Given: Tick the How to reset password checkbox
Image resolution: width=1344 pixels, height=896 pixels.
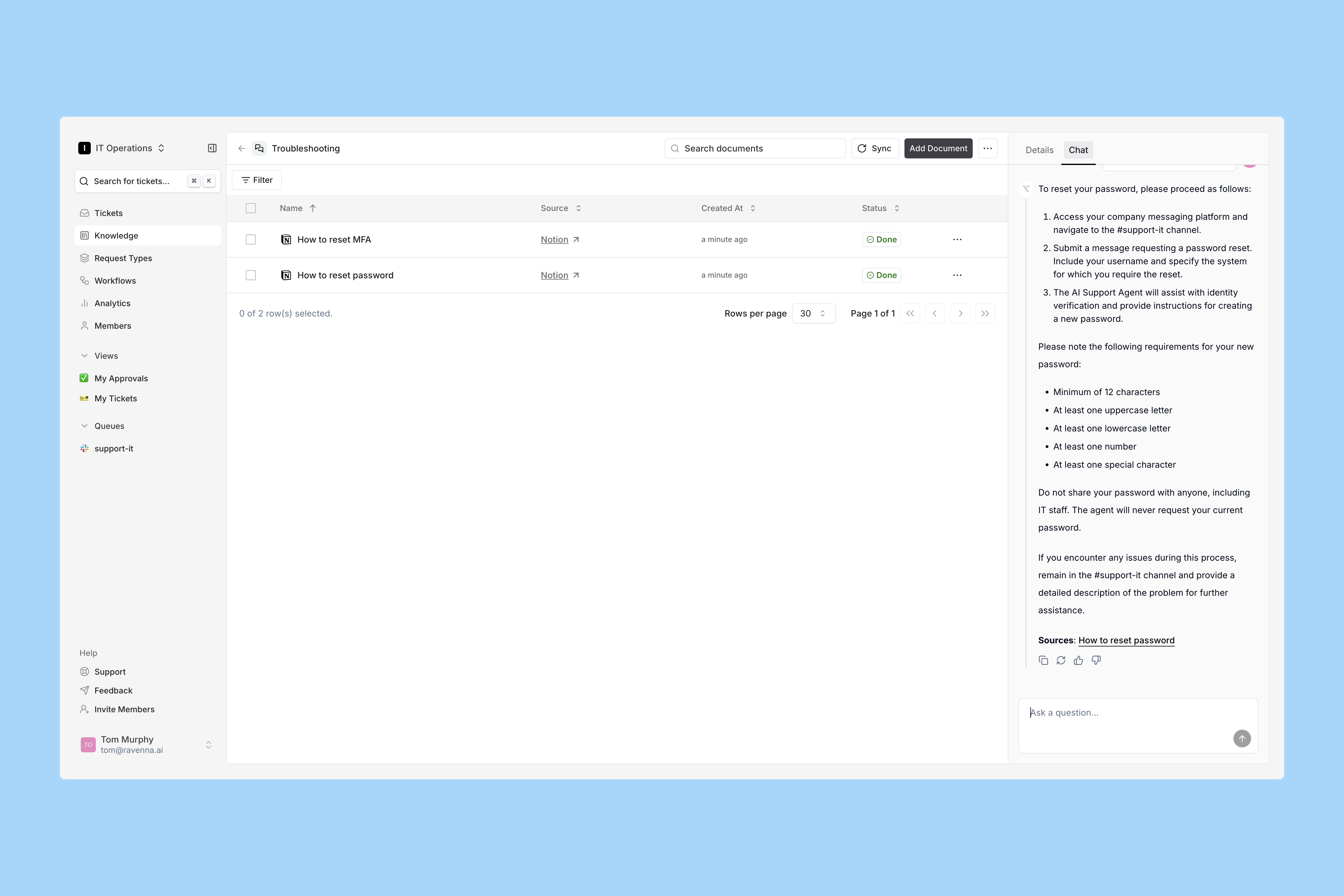Looking at the screenshot, I should click(x=251, y=275).
